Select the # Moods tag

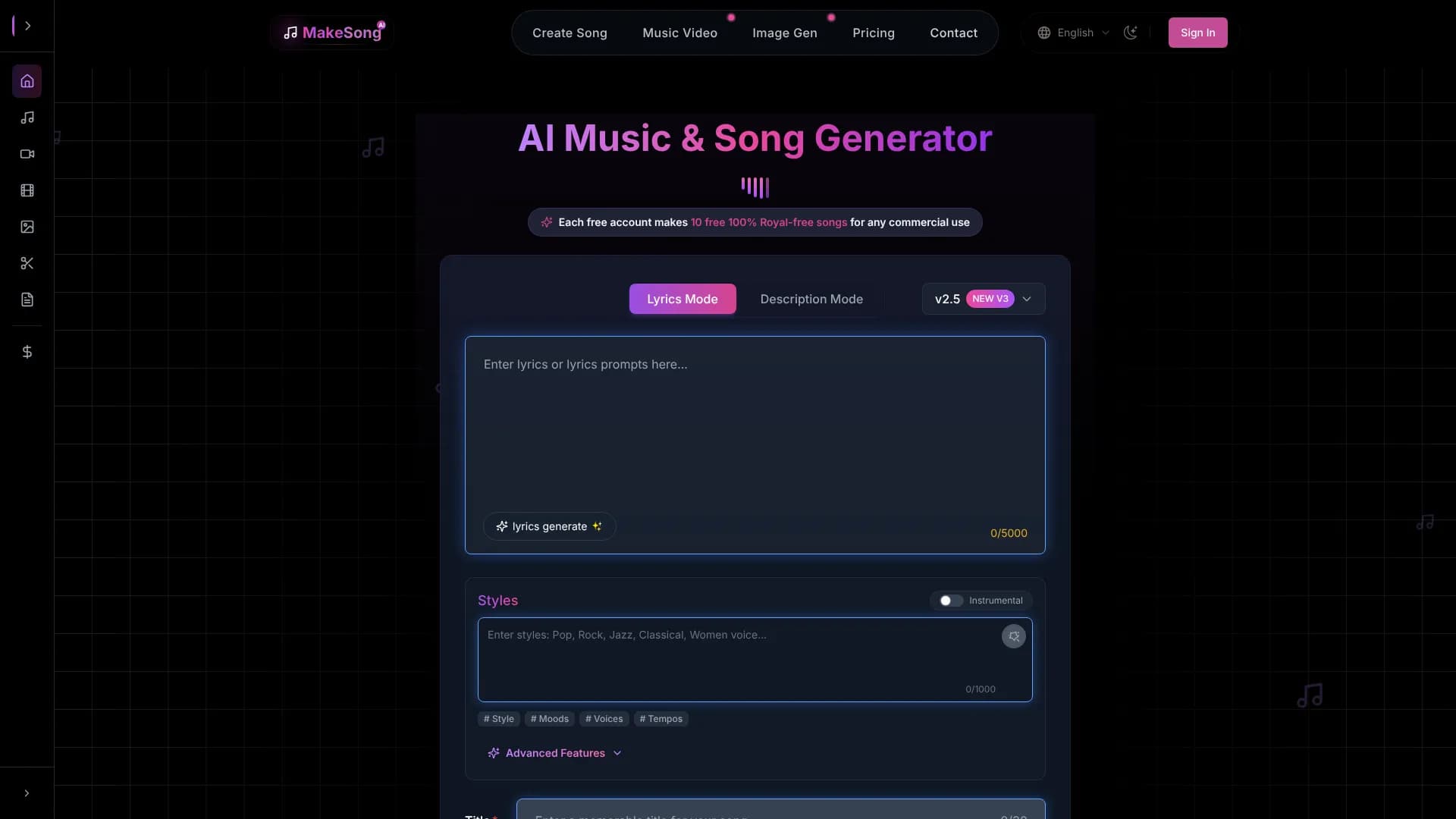[550, 719]
